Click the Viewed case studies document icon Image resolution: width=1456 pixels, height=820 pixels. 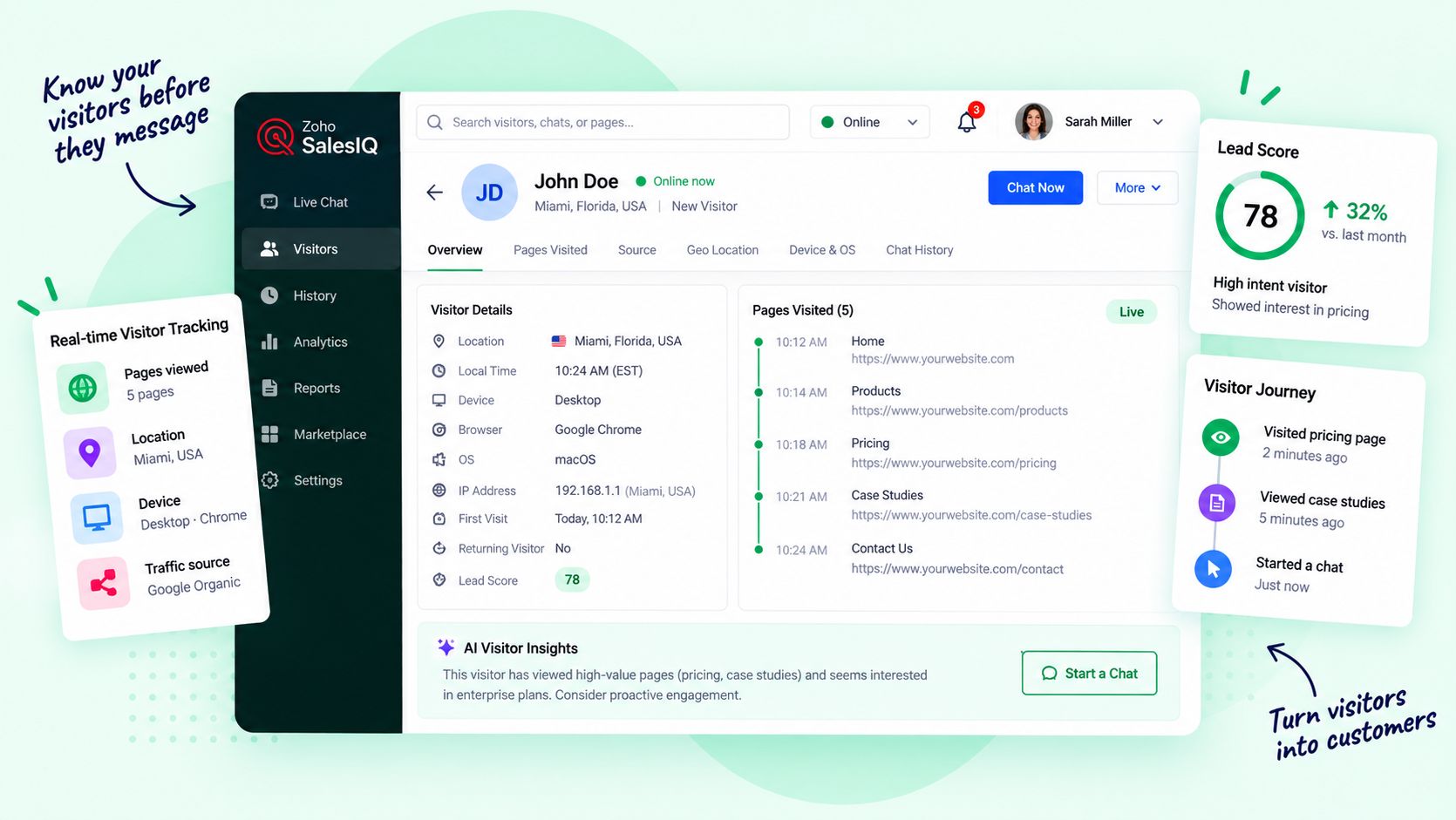pos(1217,503)
